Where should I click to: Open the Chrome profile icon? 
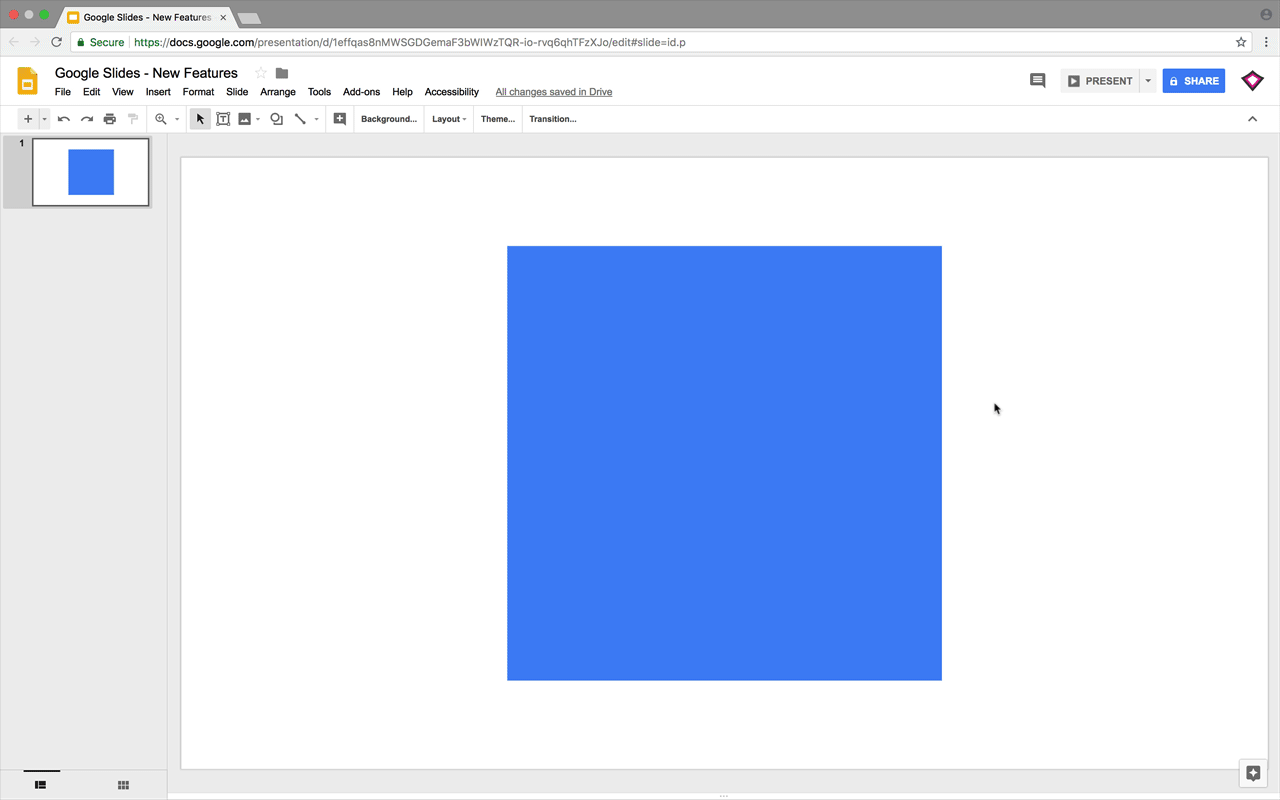(1266, 15)
